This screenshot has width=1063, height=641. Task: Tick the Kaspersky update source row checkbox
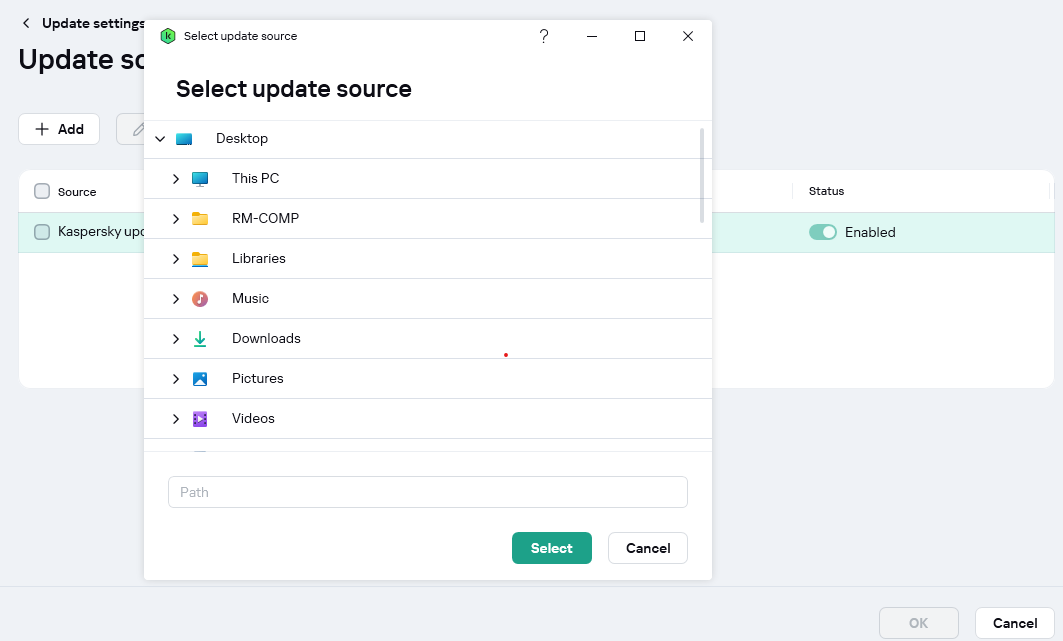pyautogui.click(x=42, y=232)
